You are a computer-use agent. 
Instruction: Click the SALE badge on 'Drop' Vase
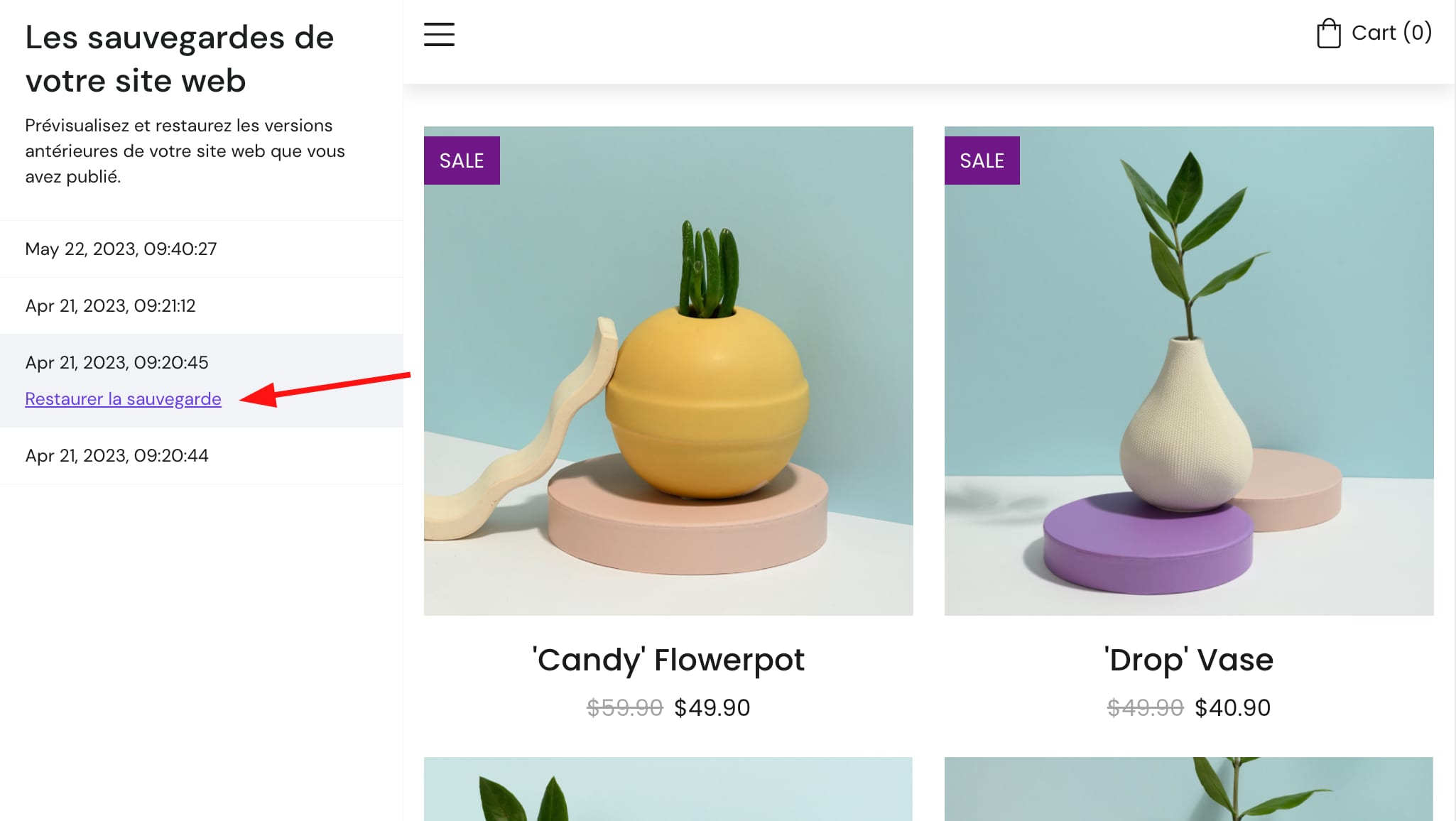tap(981, 161)
